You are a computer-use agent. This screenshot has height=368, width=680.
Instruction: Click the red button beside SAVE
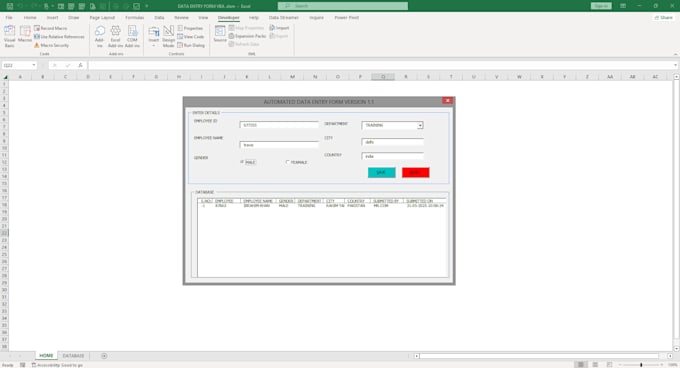[415, 173]
